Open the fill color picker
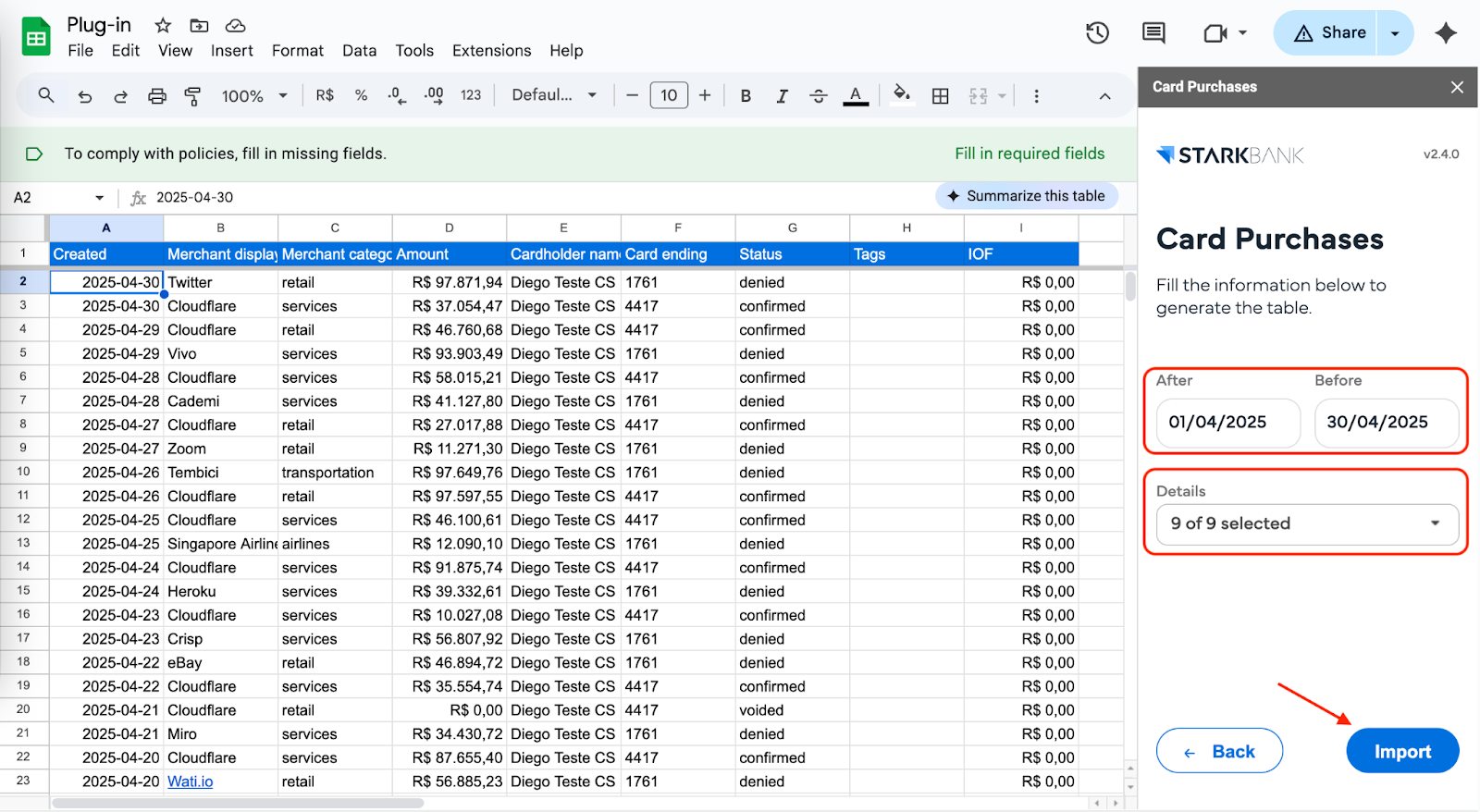1480x812 pixels. [902, 95]
